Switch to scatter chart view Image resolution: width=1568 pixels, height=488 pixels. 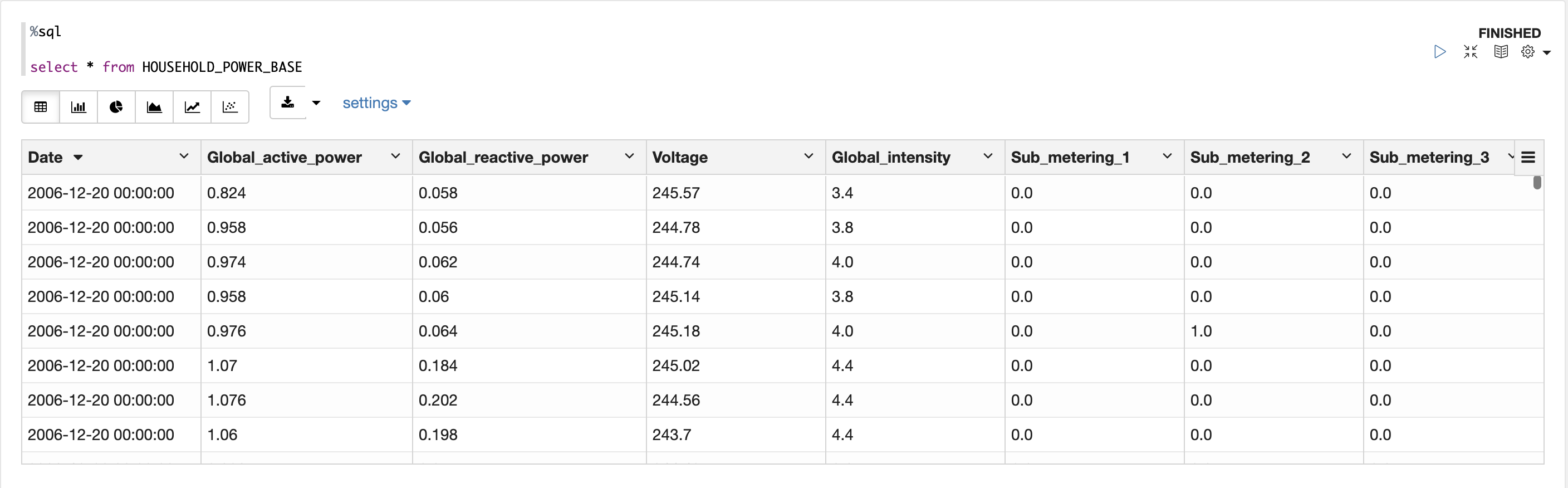(x=230, y=107)
